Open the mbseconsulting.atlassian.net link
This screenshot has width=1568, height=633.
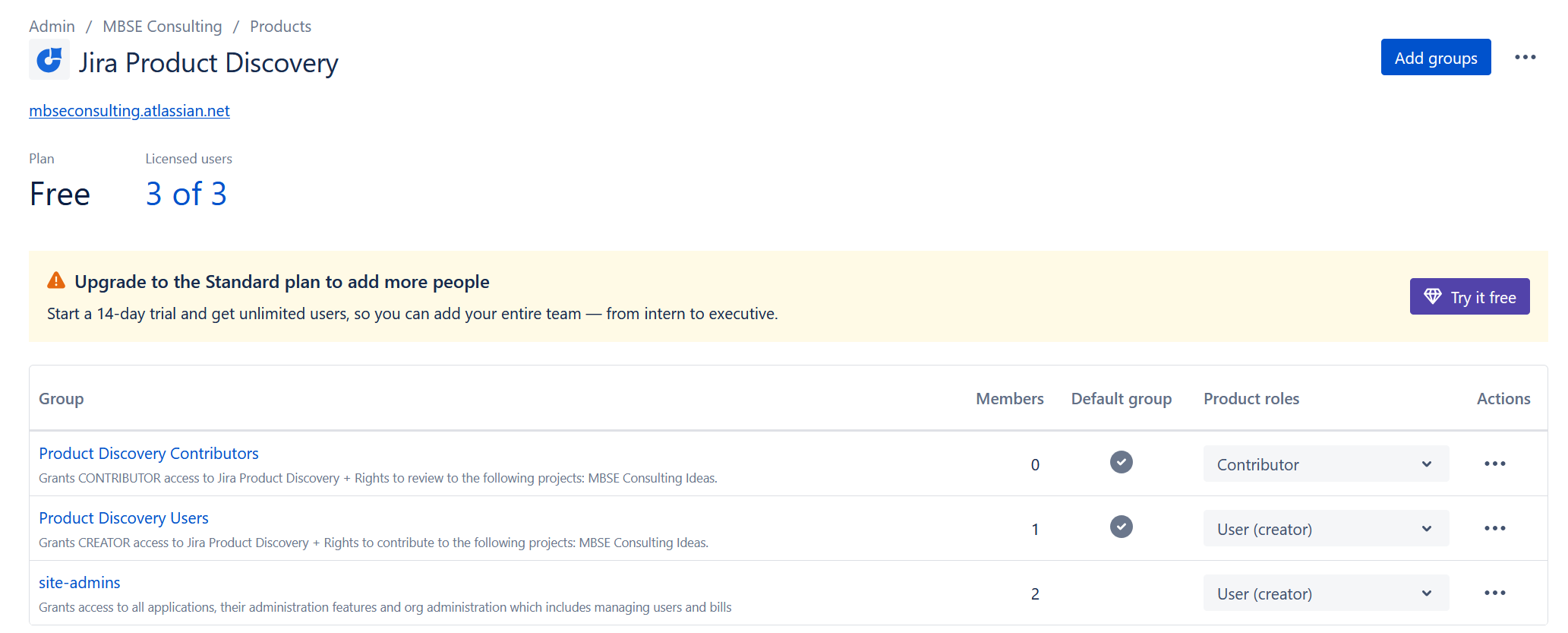point(129,111)
